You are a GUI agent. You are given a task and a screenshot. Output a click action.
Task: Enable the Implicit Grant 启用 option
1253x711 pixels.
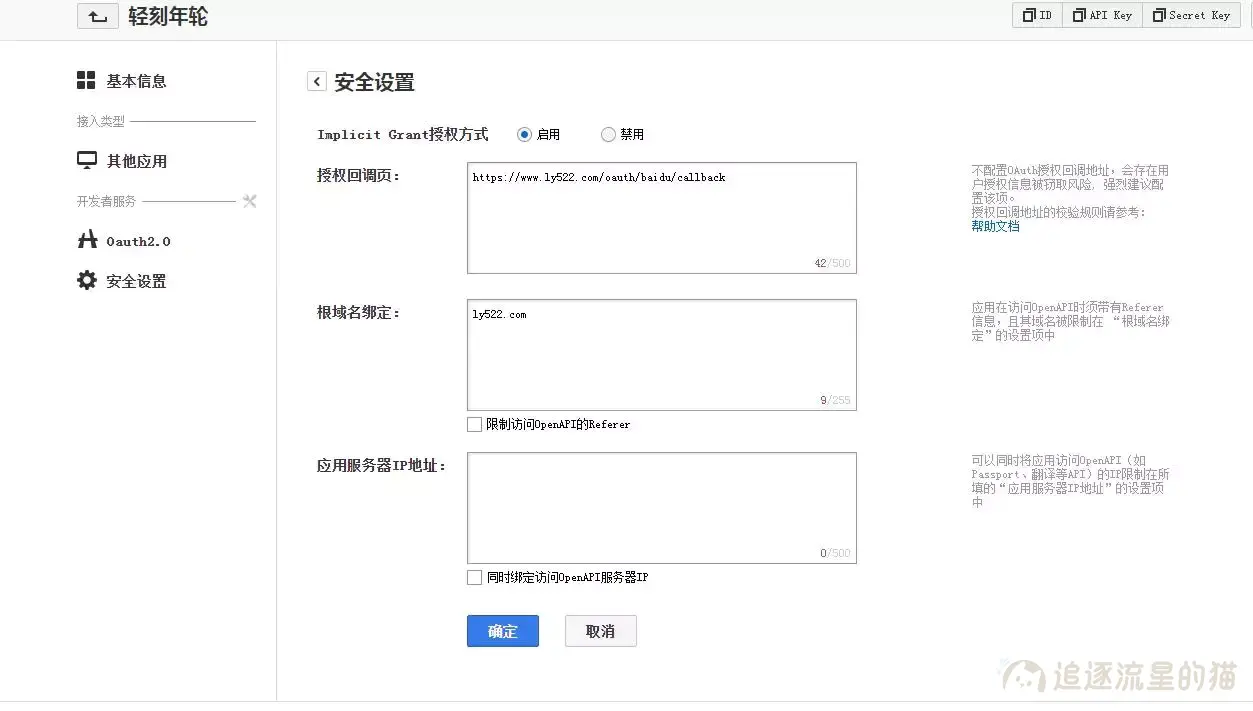[524, 134]
